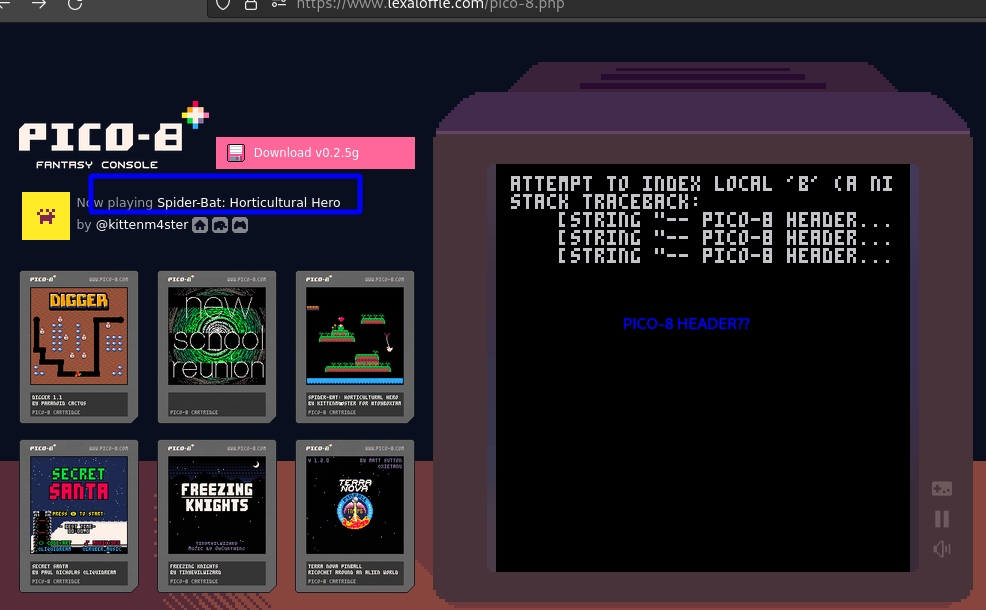Go forward in browser history
Screen dimensions: 986x610
click(39, 4)
